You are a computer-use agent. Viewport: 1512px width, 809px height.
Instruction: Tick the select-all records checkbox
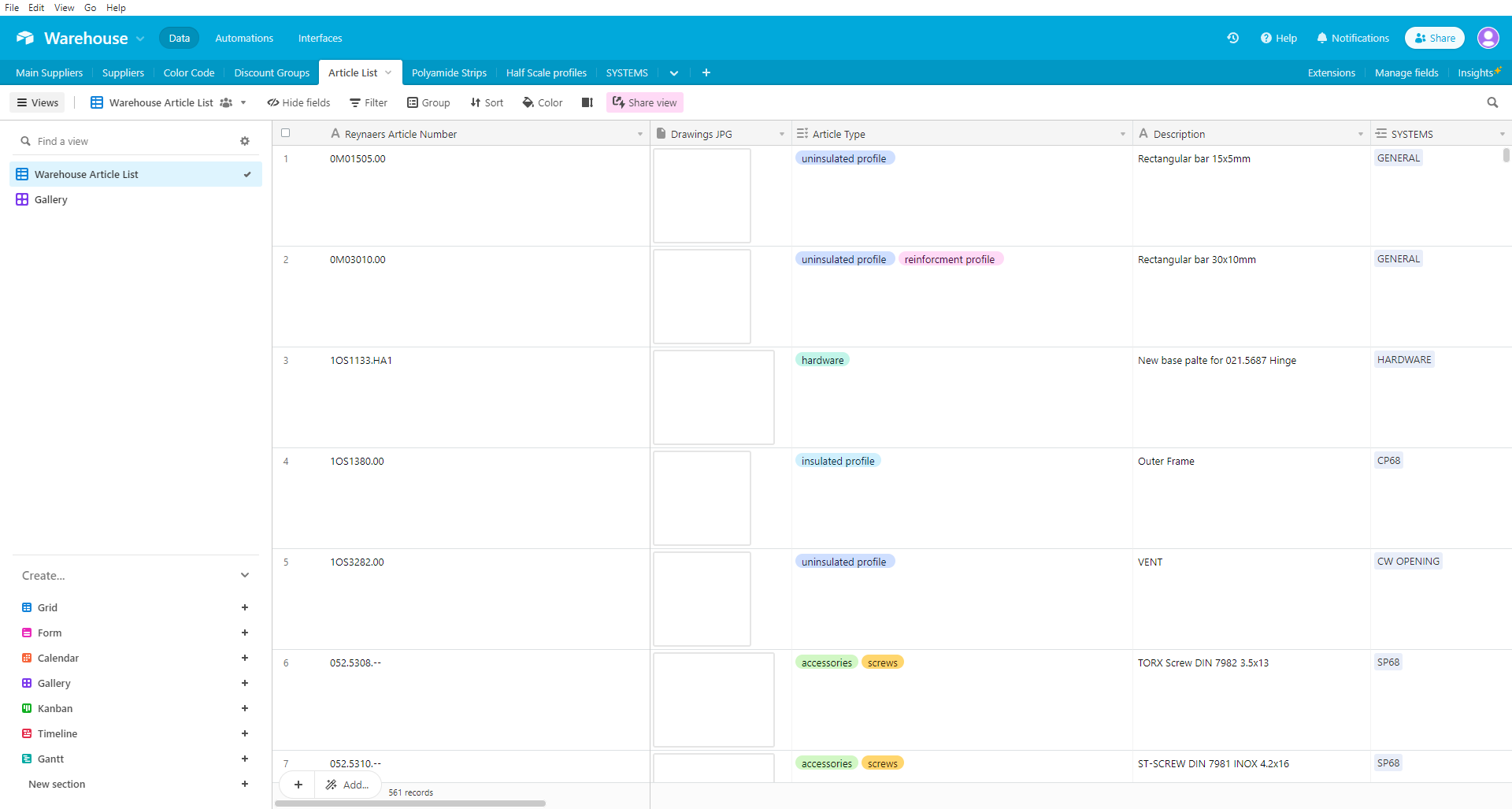click(x=286, y=133)
